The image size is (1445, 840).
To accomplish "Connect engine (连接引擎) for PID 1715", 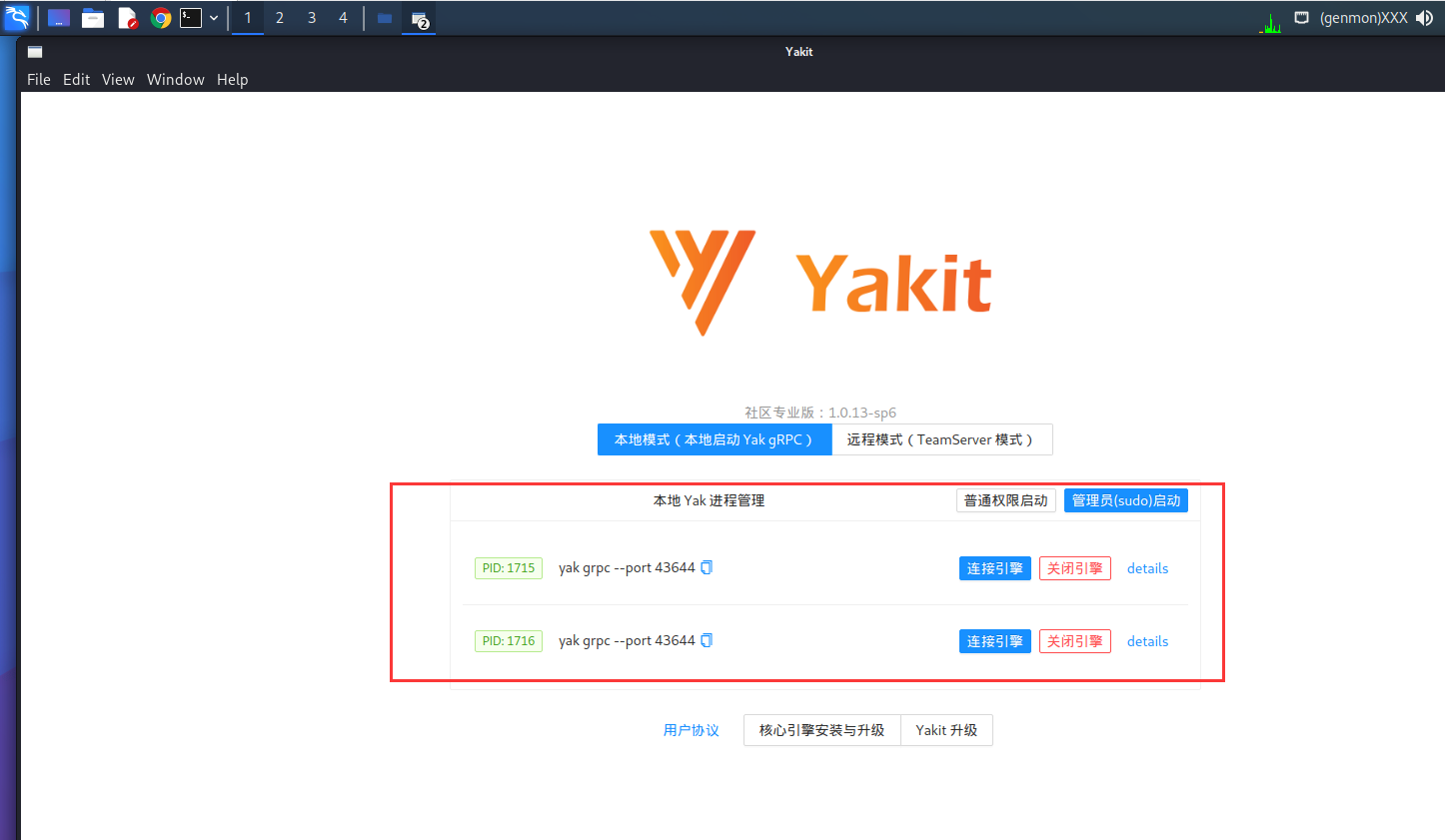I will point(995,568).
